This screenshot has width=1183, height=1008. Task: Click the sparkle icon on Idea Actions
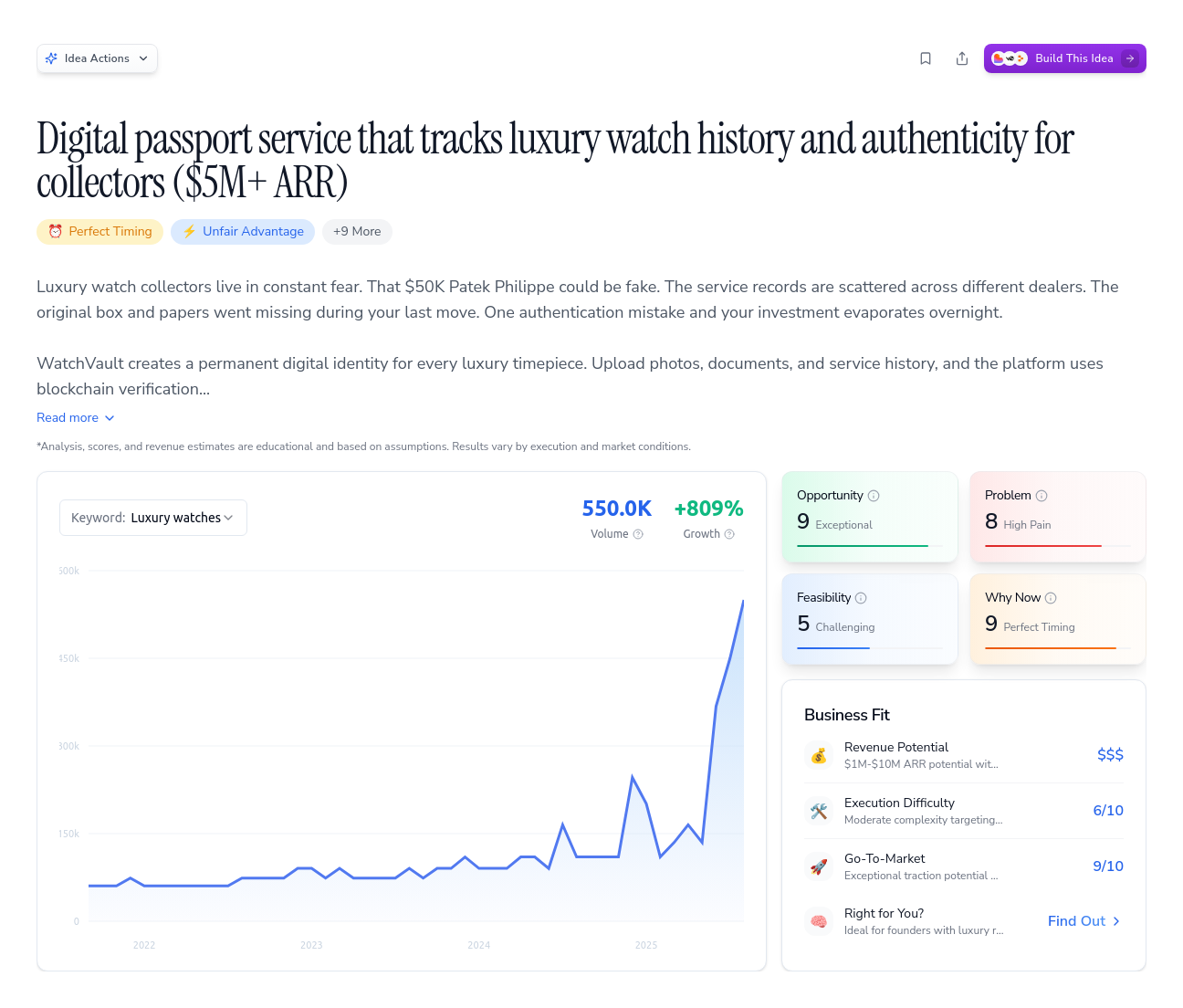pyautogui.click(x=52, y=58)
